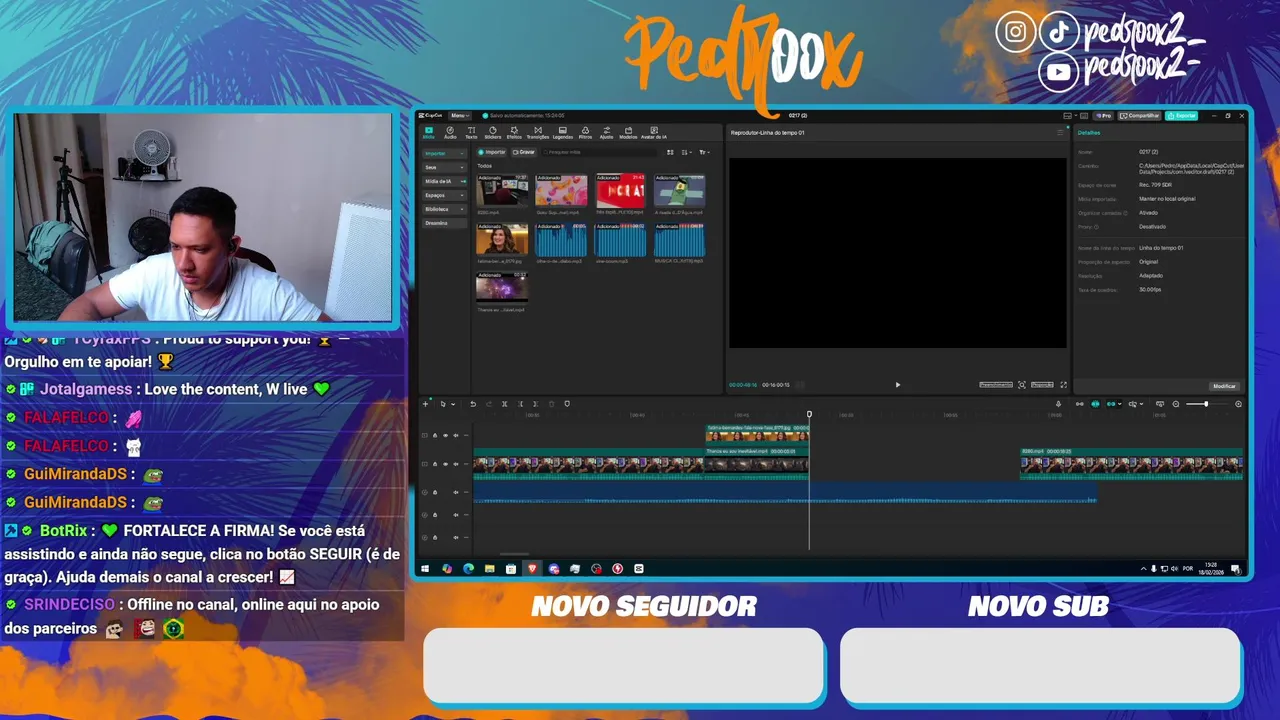Focus the Pesquisar mídia search field
Screen dimensions: 1280x720
tap(600, 152)
